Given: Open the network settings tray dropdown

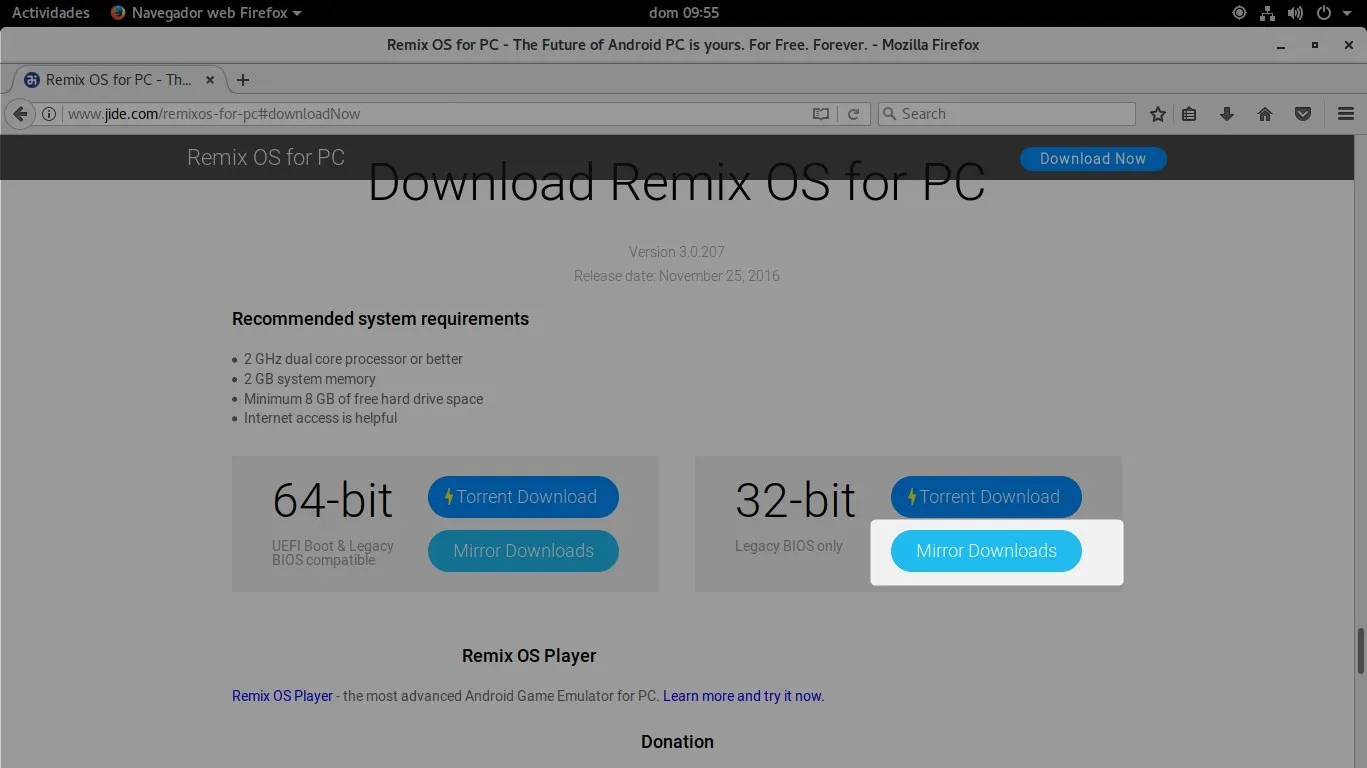Looking at the screenshot, I should 1266,13.
